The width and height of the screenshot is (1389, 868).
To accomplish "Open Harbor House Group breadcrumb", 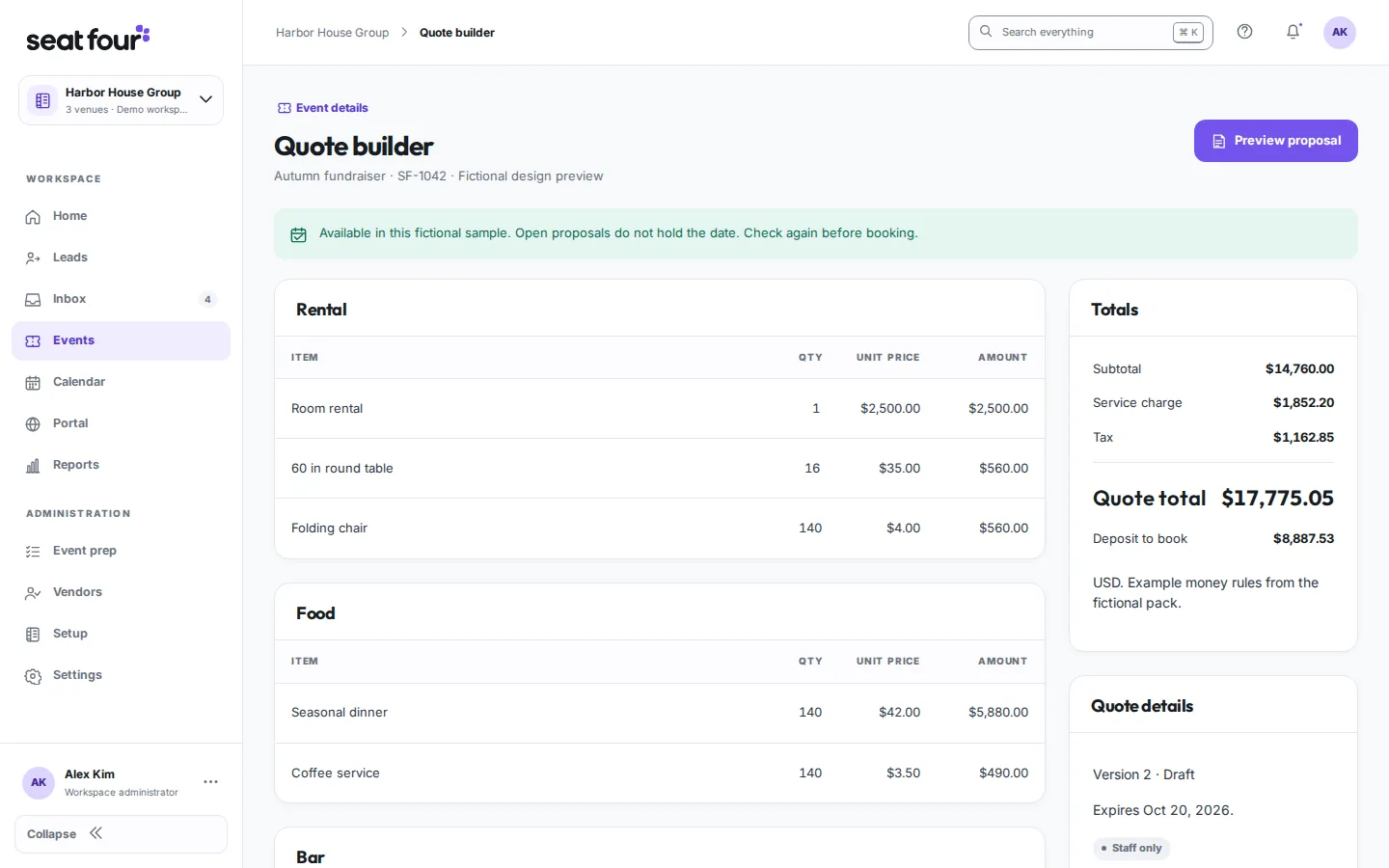I will (x=332, y=33).
